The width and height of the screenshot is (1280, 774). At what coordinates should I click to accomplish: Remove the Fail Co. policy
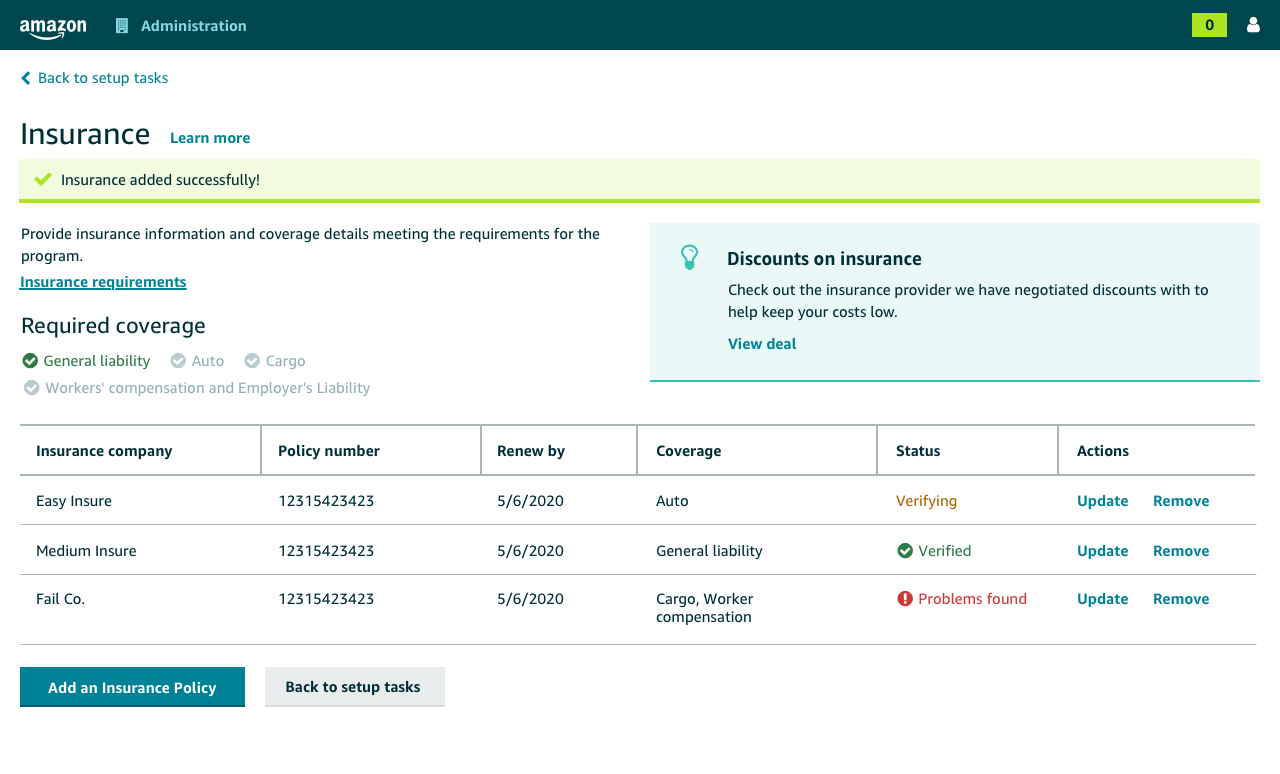(x=1181, y=599)
